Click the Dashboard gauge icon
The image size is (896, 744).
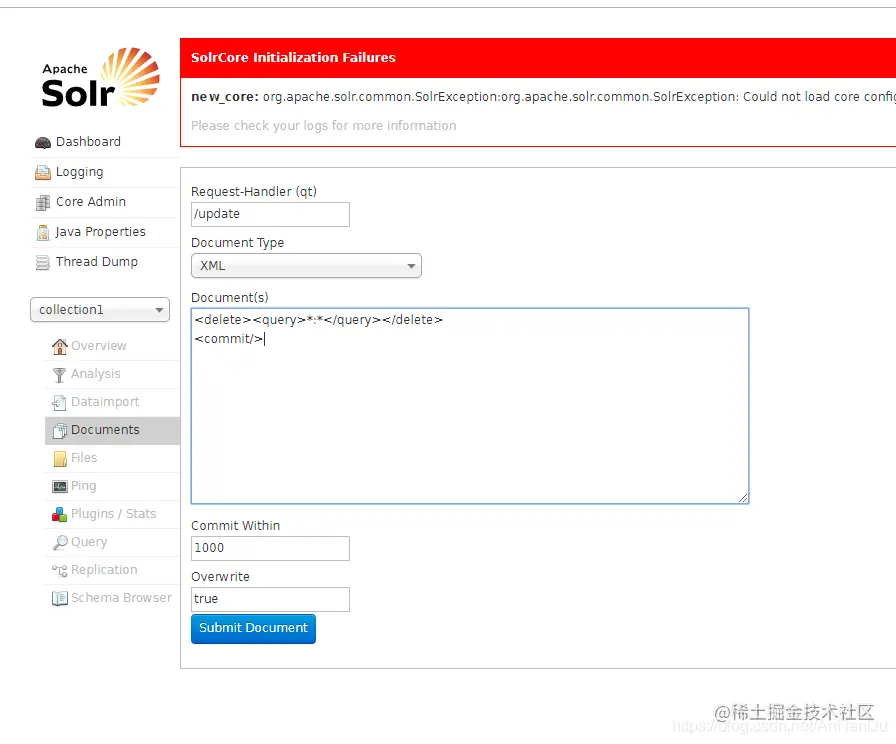[43, 142]
